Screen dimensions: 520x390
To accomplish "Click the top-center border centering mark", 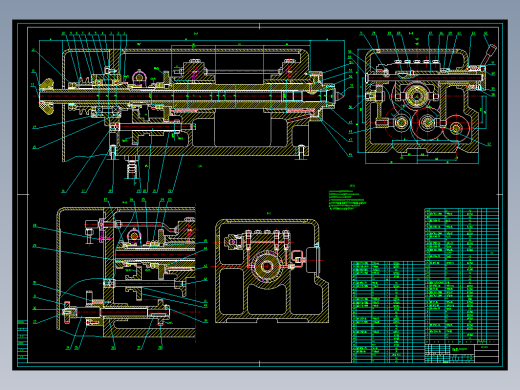I will point(260,26).
